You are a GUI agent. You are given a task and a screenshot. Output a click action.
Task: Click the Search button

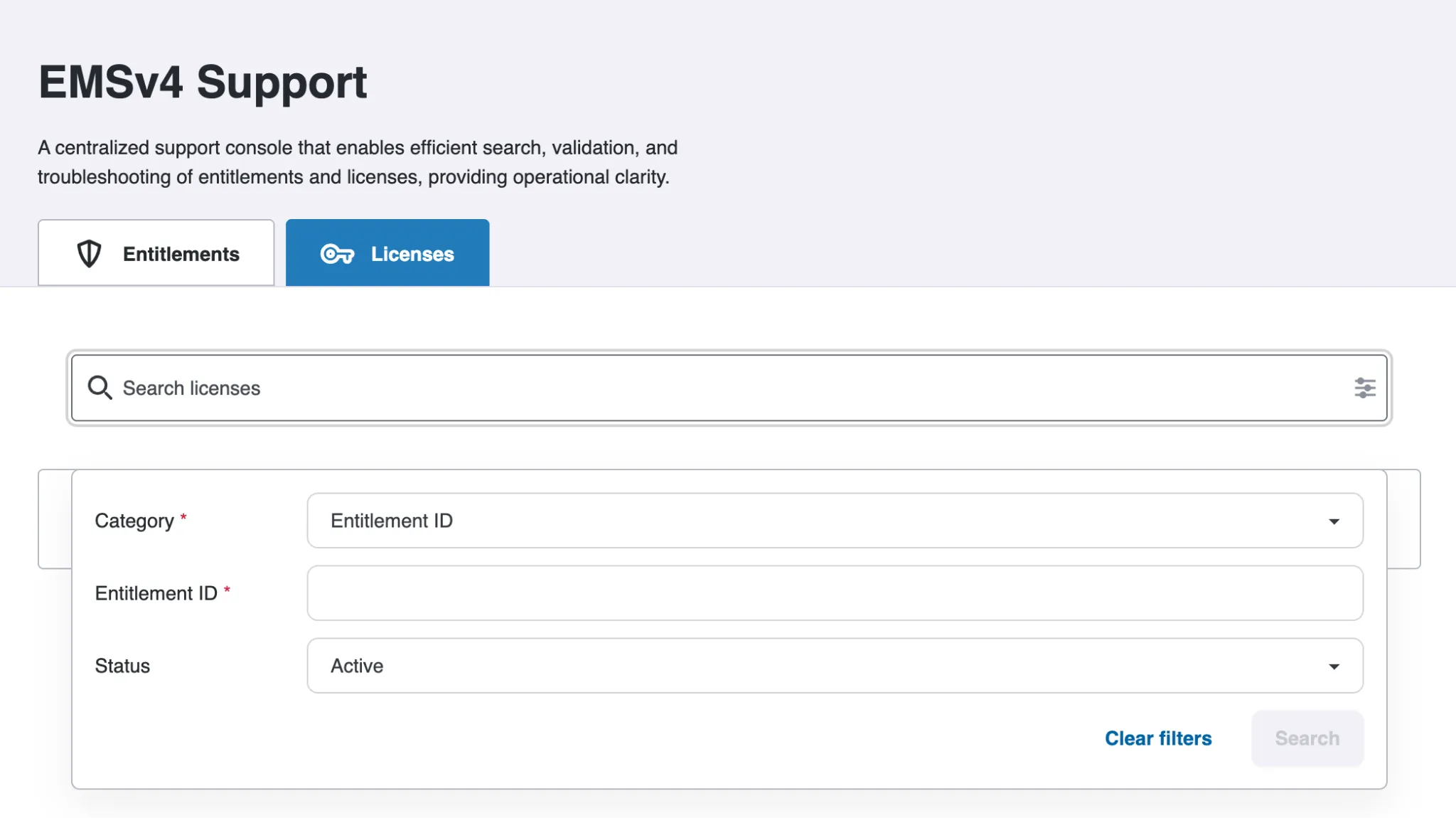(1307, 738)
